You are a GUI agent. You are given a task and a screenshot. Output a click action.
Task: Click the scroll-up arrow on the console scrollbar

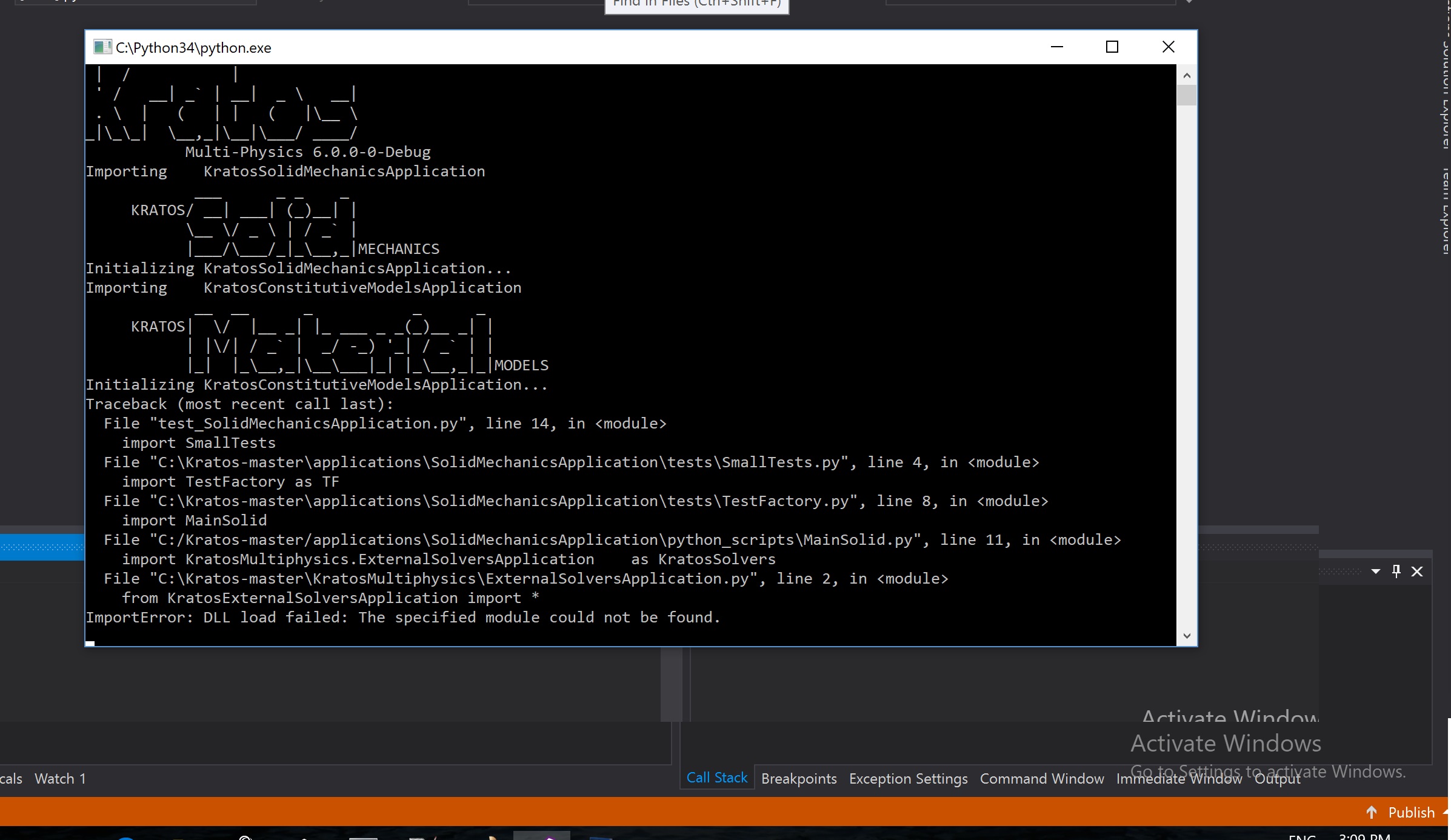point(1187,75)
